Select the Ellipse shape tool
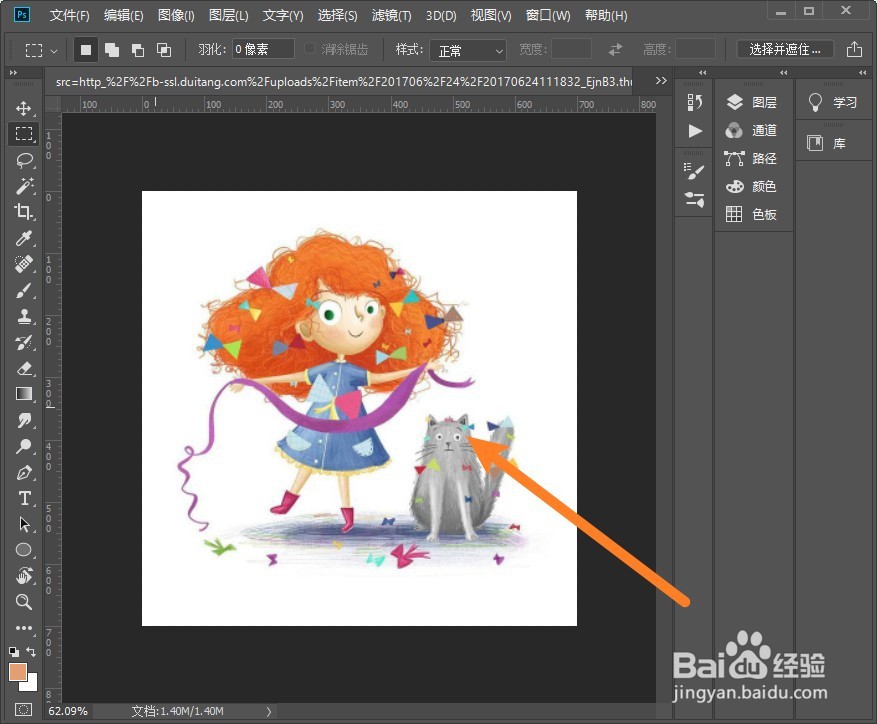The image size is (877, 724). (x=23, y=550)
